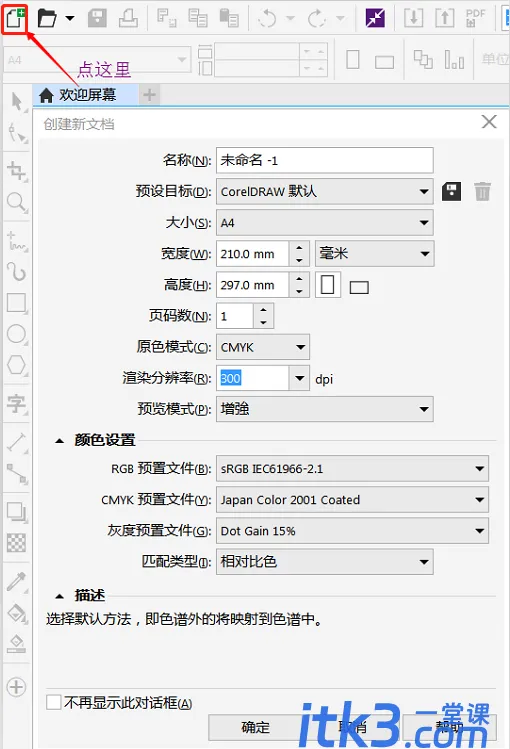Check "不再显示此对话框" checkbox
510x749 pixels.
(x=53, y=703)
